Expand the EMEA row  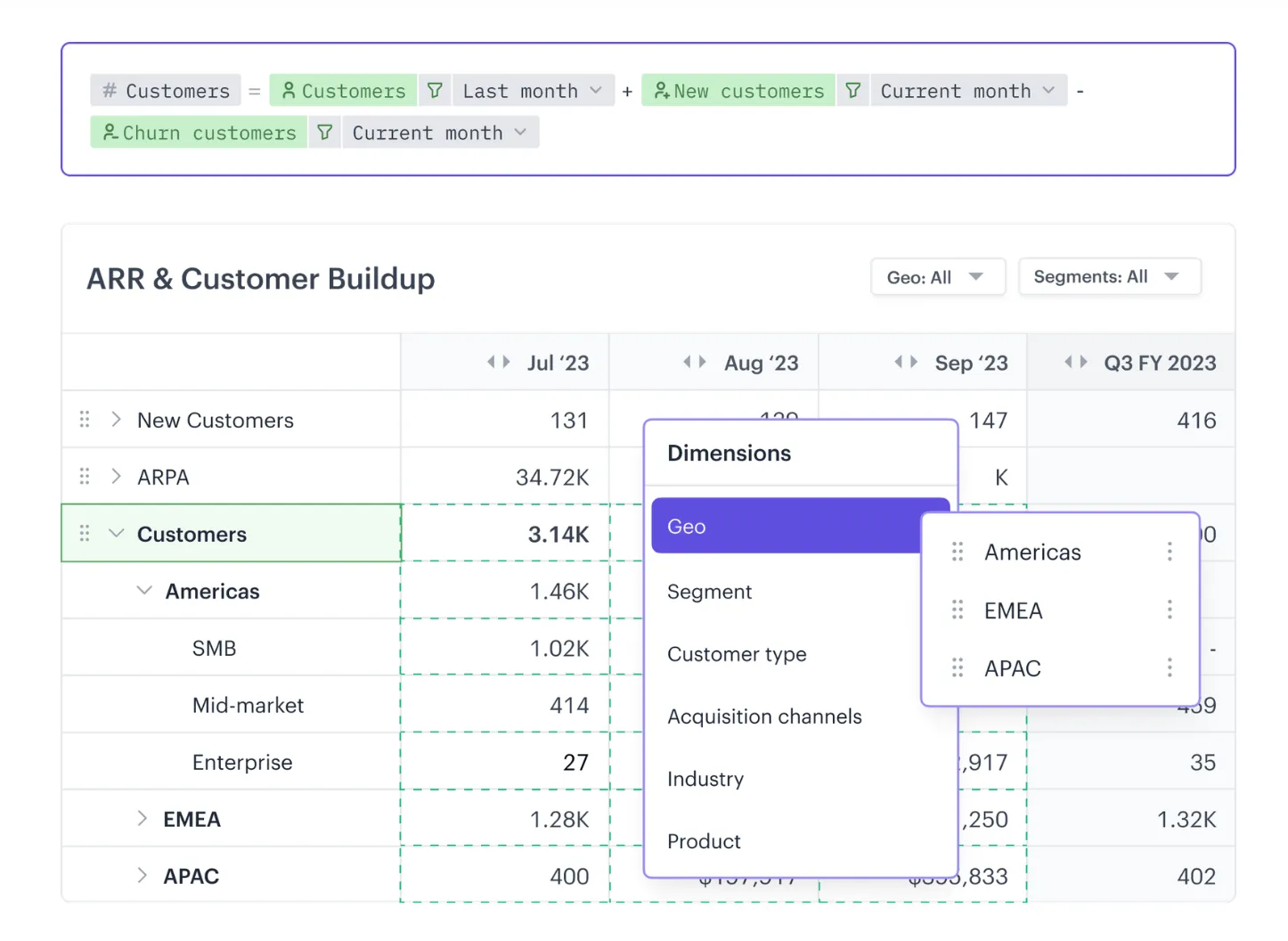(x=143, y=818)
